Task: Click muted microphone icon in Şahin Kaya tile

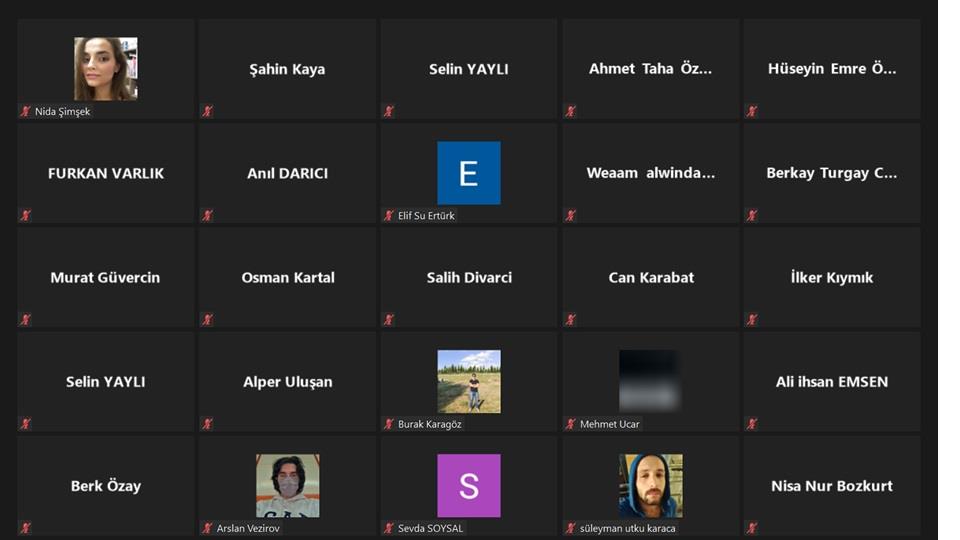Action: tap(208, 111)
